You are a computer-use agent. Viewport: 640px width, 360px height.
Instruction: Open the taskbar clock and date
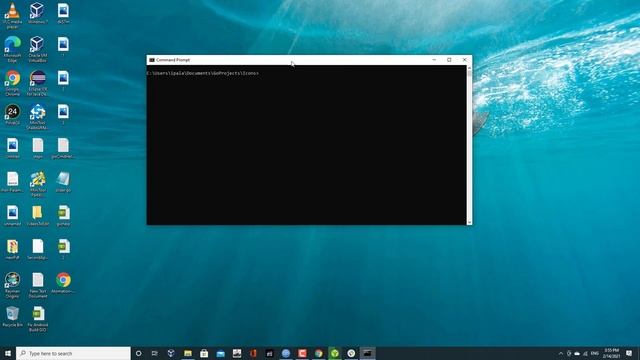click(x=611, y=353)
